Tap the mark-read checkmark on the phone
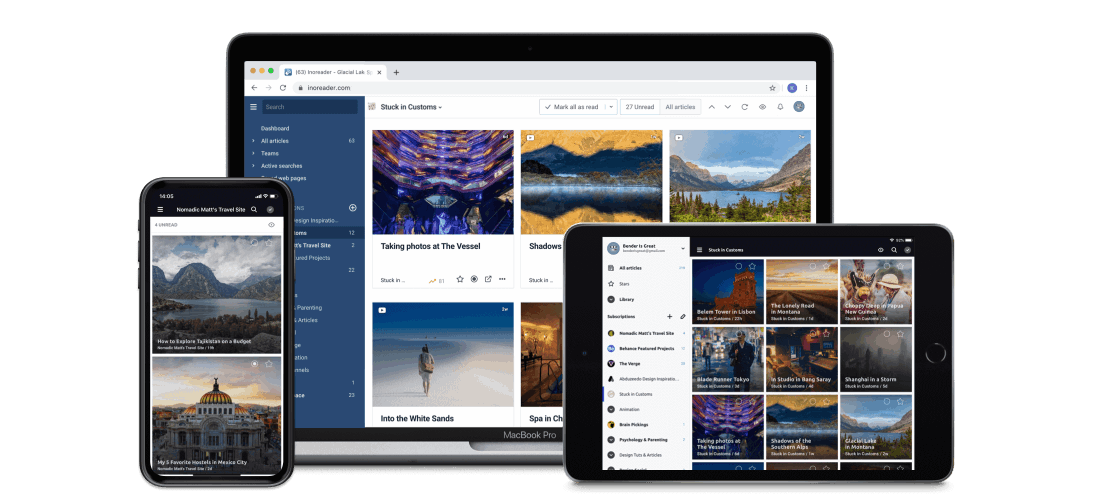This screenshot has height=500, width=1100. coord(270,210)
